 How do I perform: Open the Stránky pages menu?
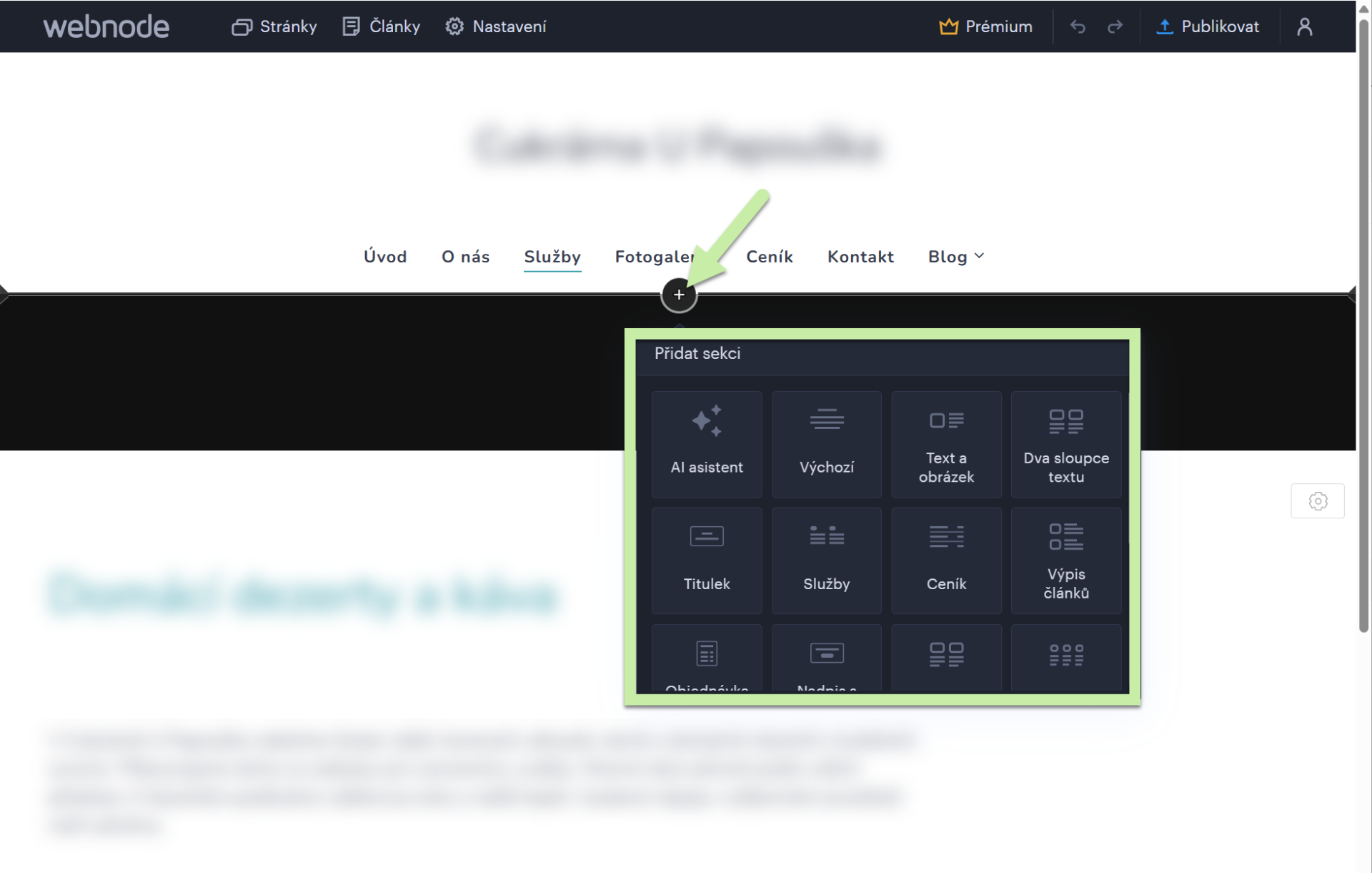click(274, 26)
